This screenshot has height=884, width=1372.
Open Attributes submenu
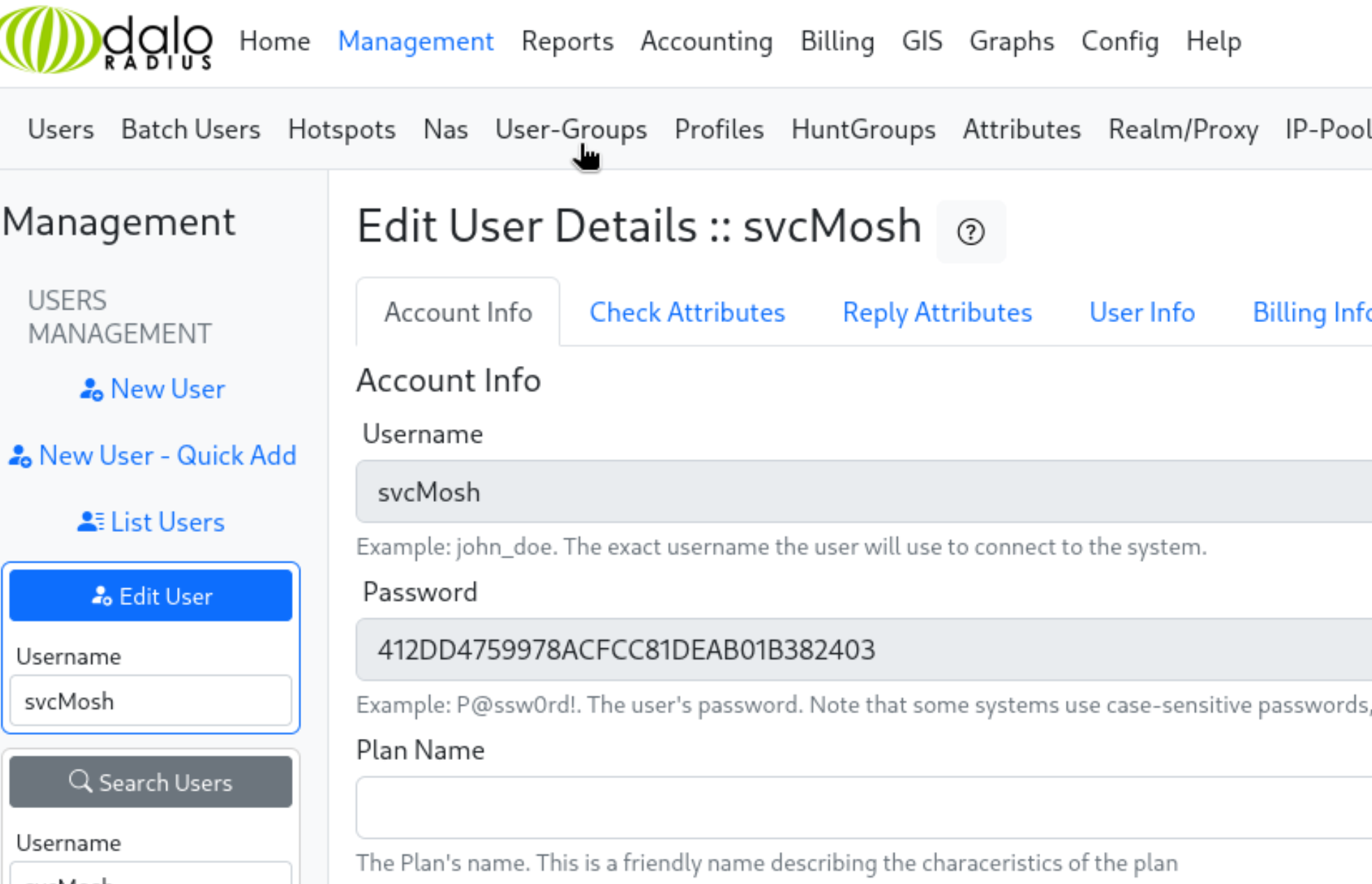pos(1021,129)
